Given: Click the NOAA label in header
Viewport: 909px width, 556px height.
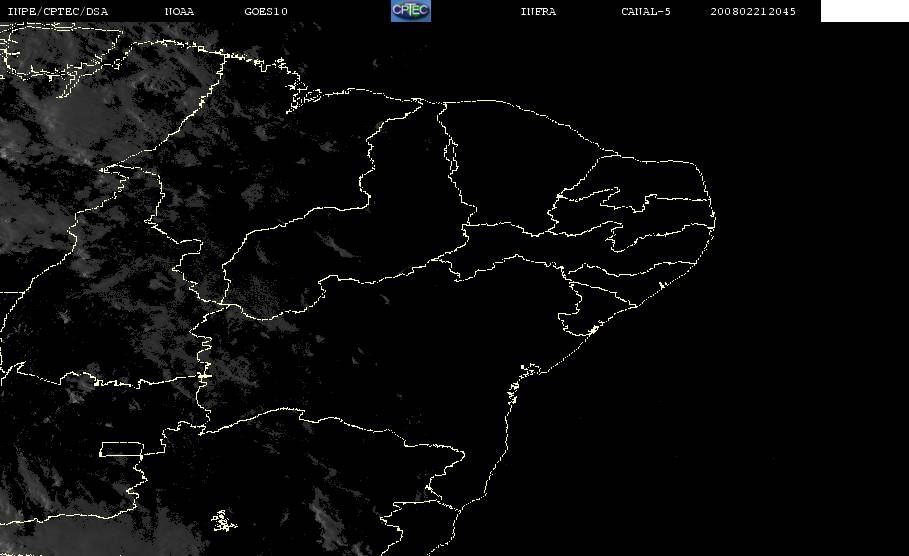Looking at the screenshot, I should point(179,12).
